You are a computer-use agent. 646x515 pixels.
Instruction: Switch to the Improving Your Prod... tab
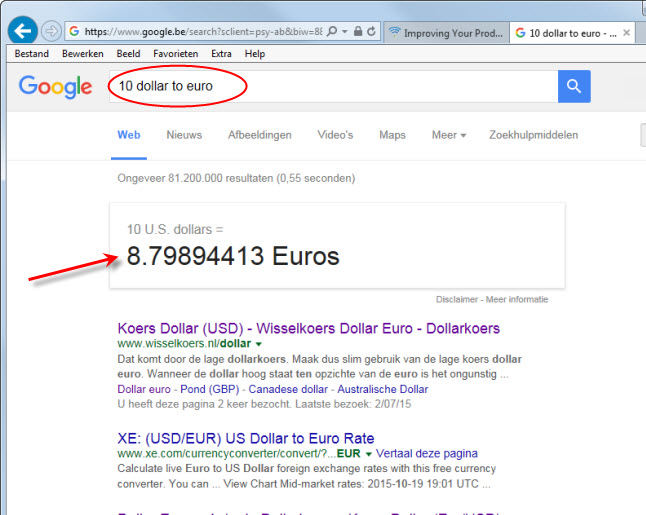pos(447,33)
